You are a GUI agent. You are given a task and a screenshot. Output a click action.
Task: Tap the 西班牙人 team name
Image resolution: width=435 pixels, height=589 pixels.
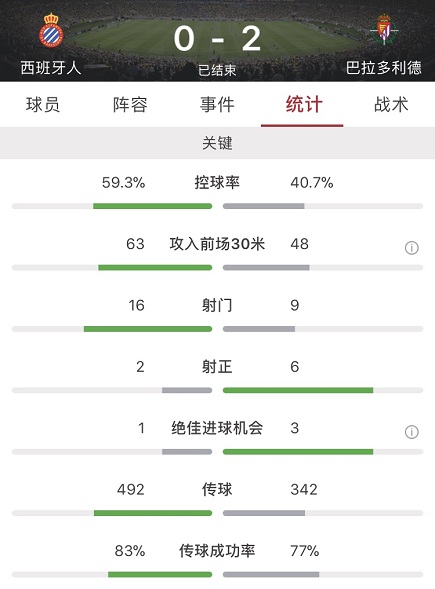(51, 68)
